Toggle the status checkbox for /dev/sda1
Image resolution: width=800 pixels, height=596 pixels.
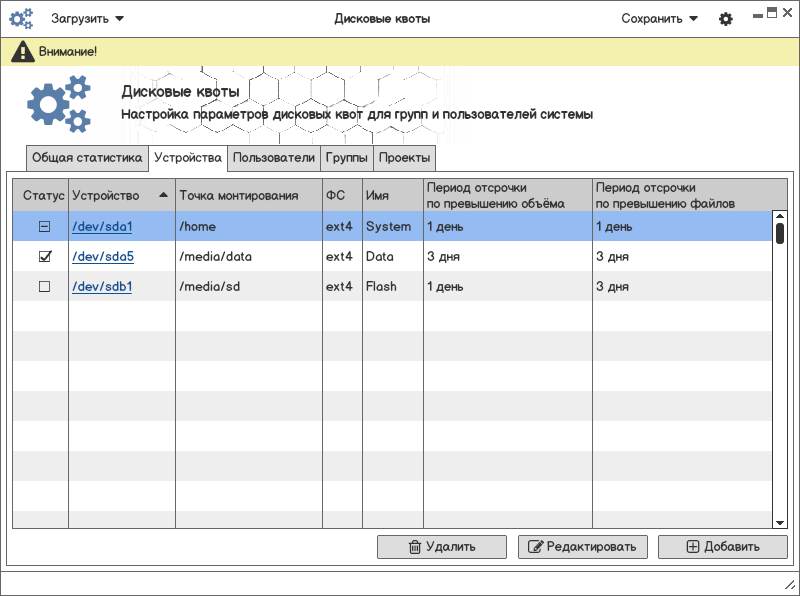(44, 227)
